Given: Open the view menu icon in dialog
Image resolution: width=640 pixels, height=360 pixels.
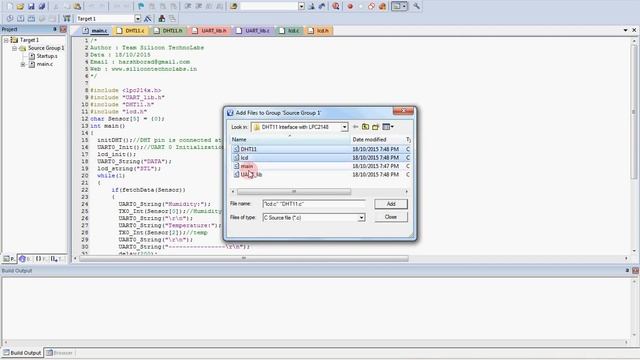Looking at the screenshot, I should pos(388,127).
